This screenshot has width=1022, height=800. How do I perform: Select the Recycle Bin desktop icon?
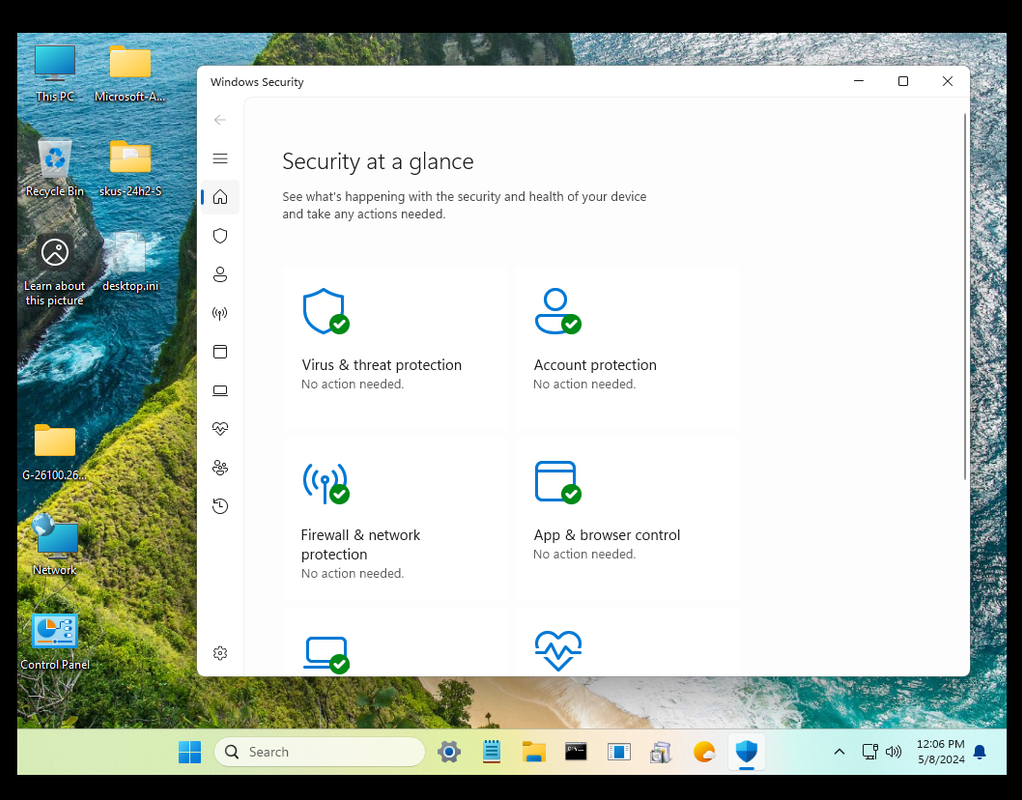coord(55,168)
